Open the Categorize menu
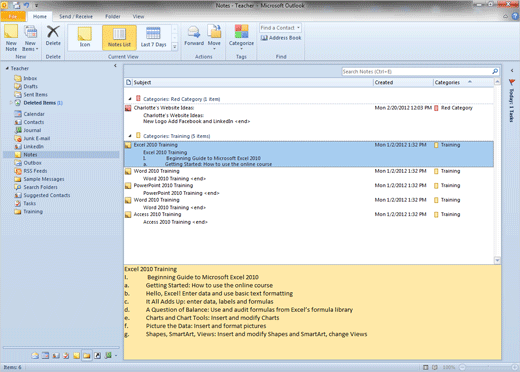 [x=241, y=37]
